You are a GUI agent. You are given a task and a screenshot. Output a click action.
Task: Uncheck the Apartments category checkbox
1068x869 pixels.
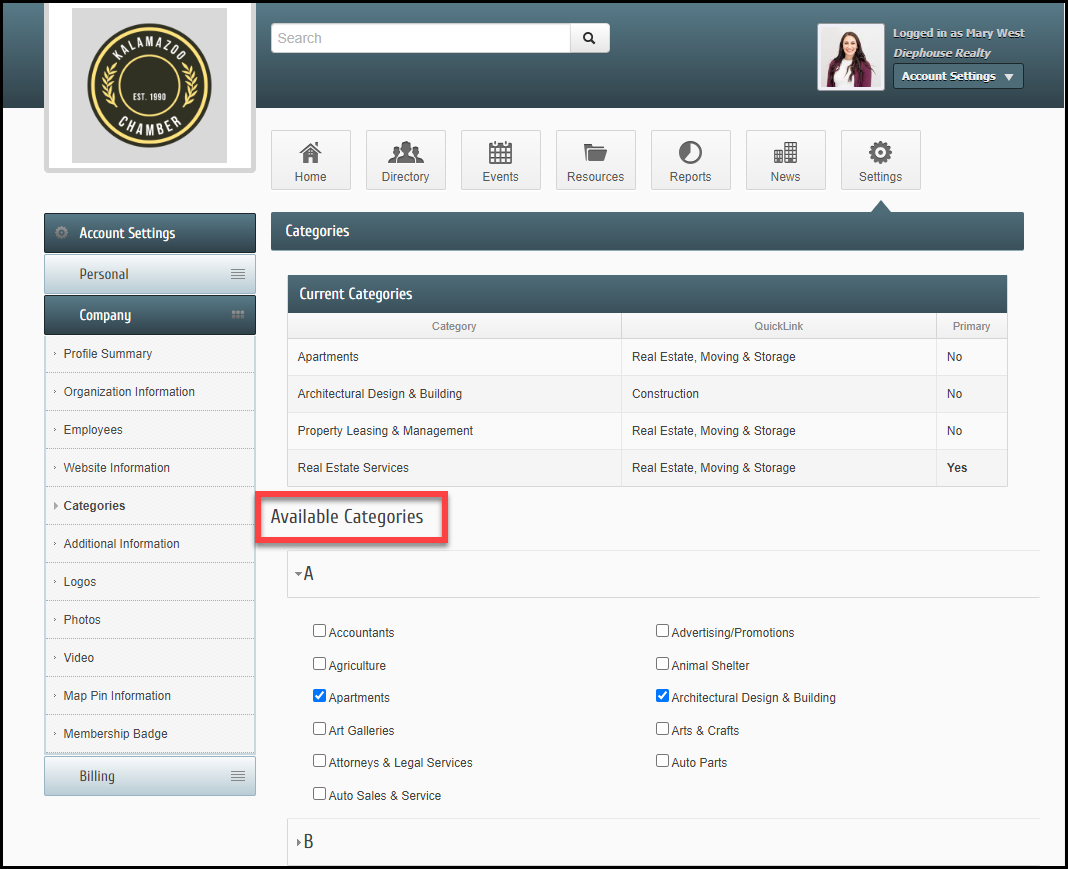click(320, 696)
